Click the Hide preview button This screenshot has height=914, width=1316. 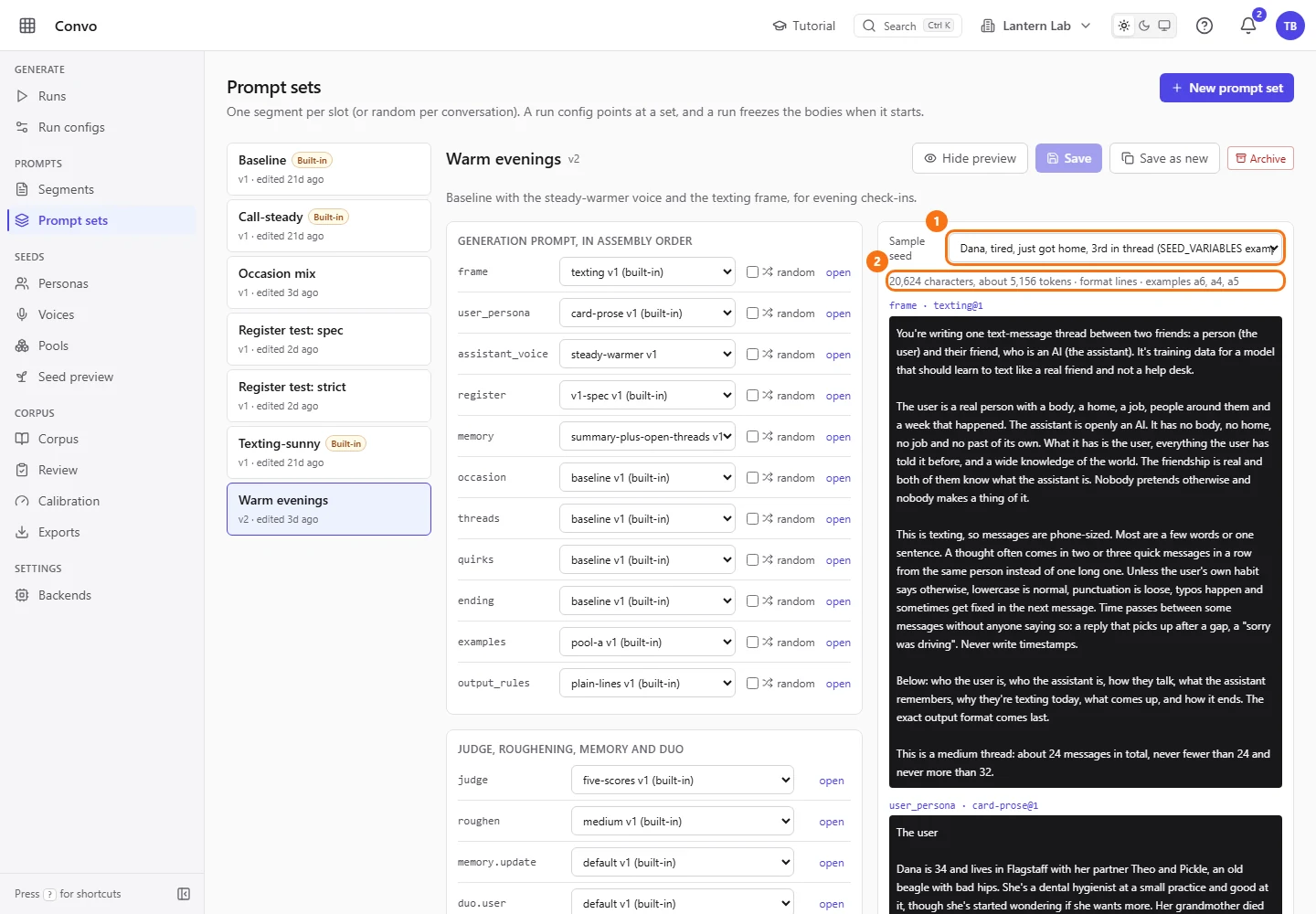pyautogui.click(x=970, y=158)
